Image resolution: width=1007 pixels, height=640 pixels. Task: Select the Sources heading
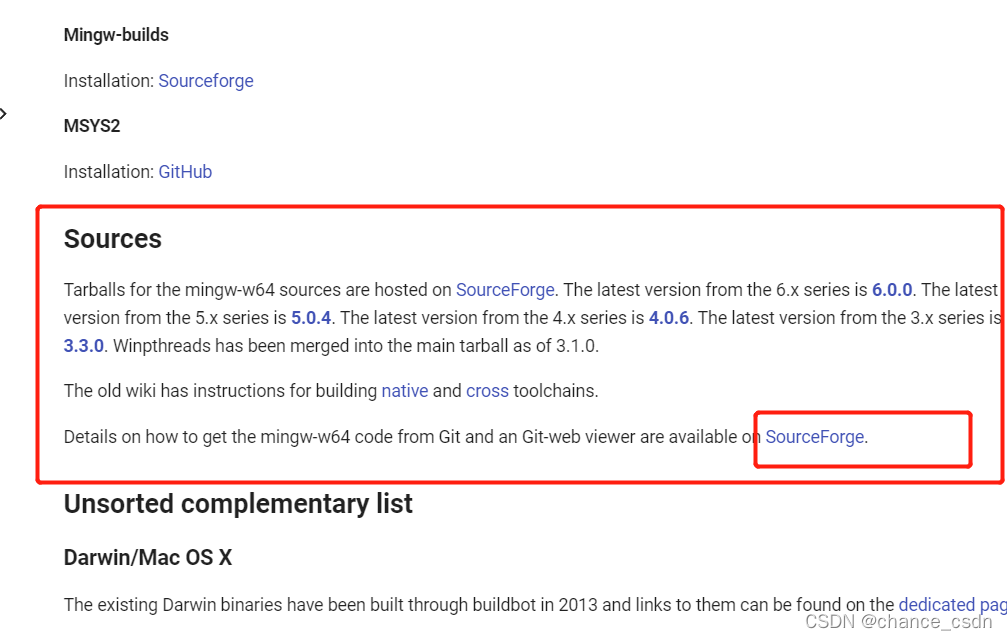pyautogui.click(x=112, y=239)
